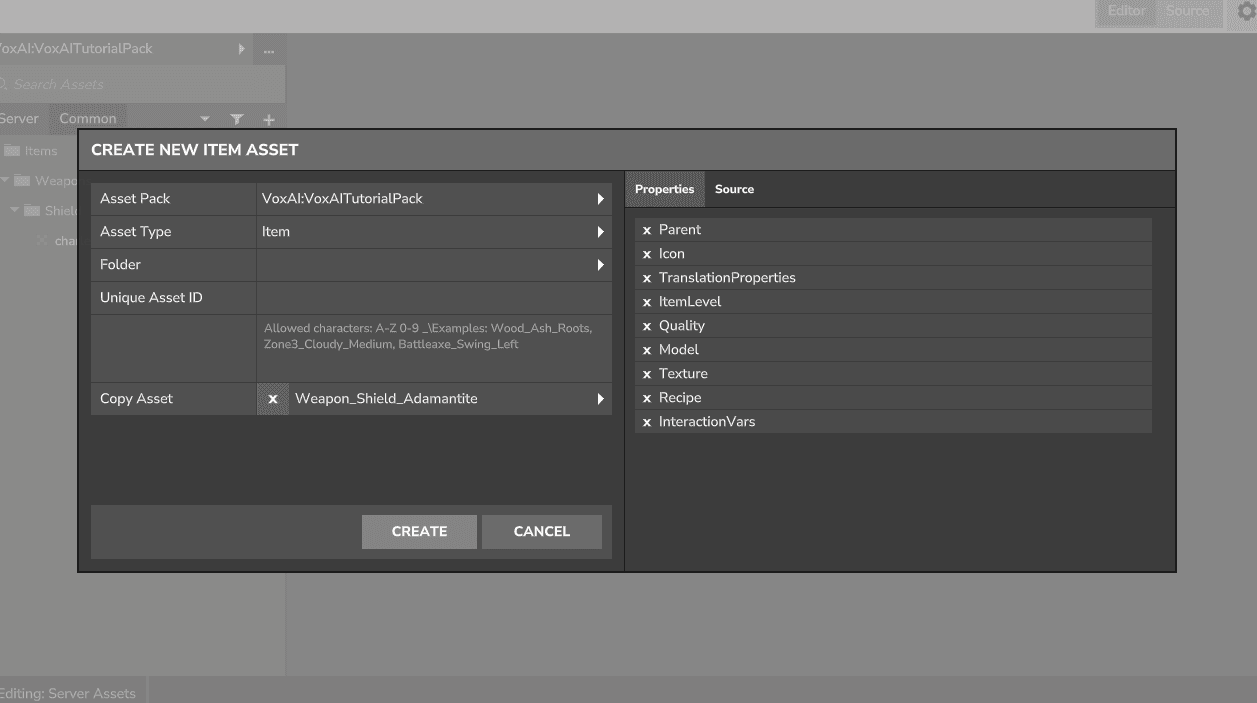Open the Copy Asset picker arrow next to Weapon_Shield_Adamantite
The height and width of the screenshot is (703, 1257).
(600, 398)
